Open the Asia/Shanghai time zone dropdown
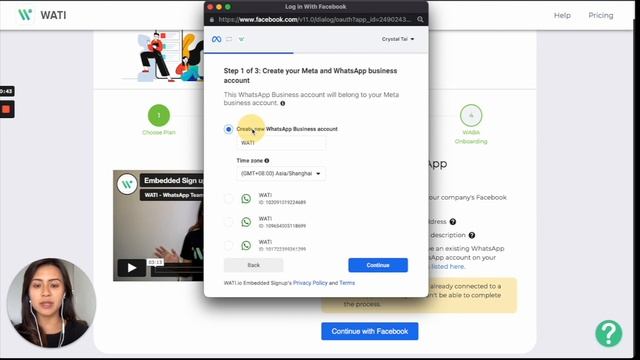This screenshot has height=360, width=640. point(281,173)
